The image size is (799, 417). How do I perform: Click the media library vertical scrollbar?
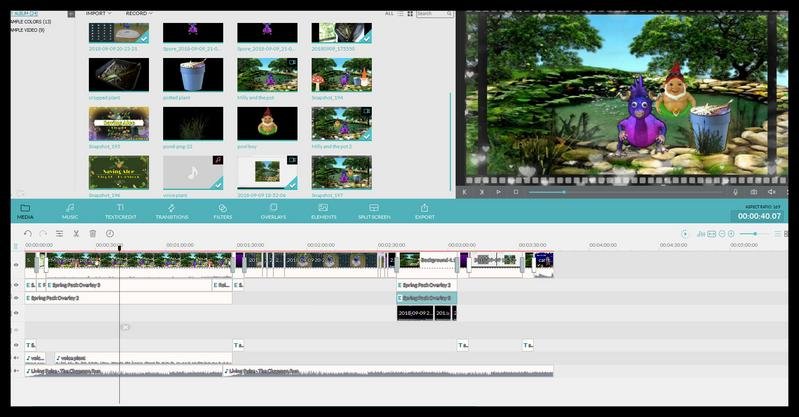450,142
